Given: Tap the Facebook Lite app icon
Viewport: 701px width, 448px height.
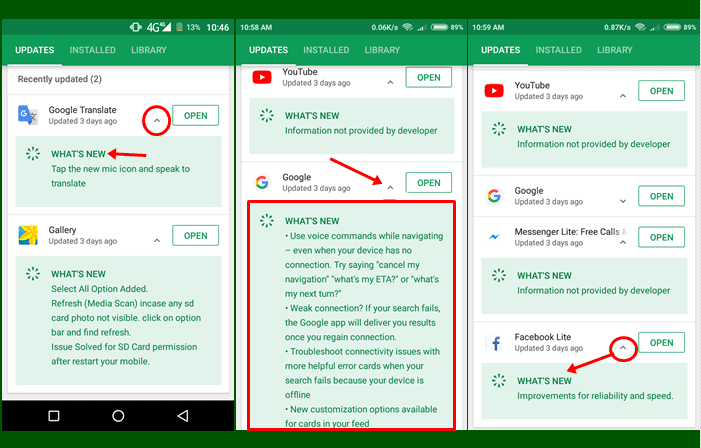Looking at the screenshot, I should pos(494,343).
